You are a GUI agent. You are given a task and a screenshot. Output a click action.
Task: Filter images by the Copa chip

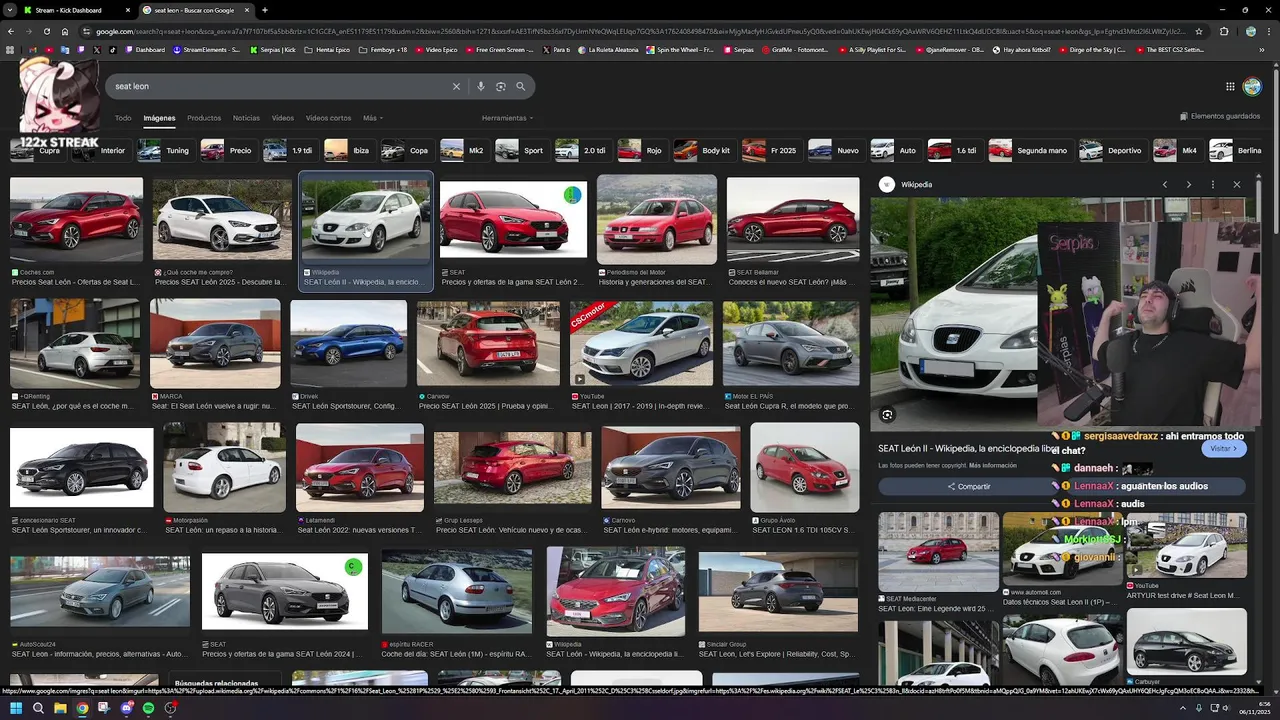407,151
